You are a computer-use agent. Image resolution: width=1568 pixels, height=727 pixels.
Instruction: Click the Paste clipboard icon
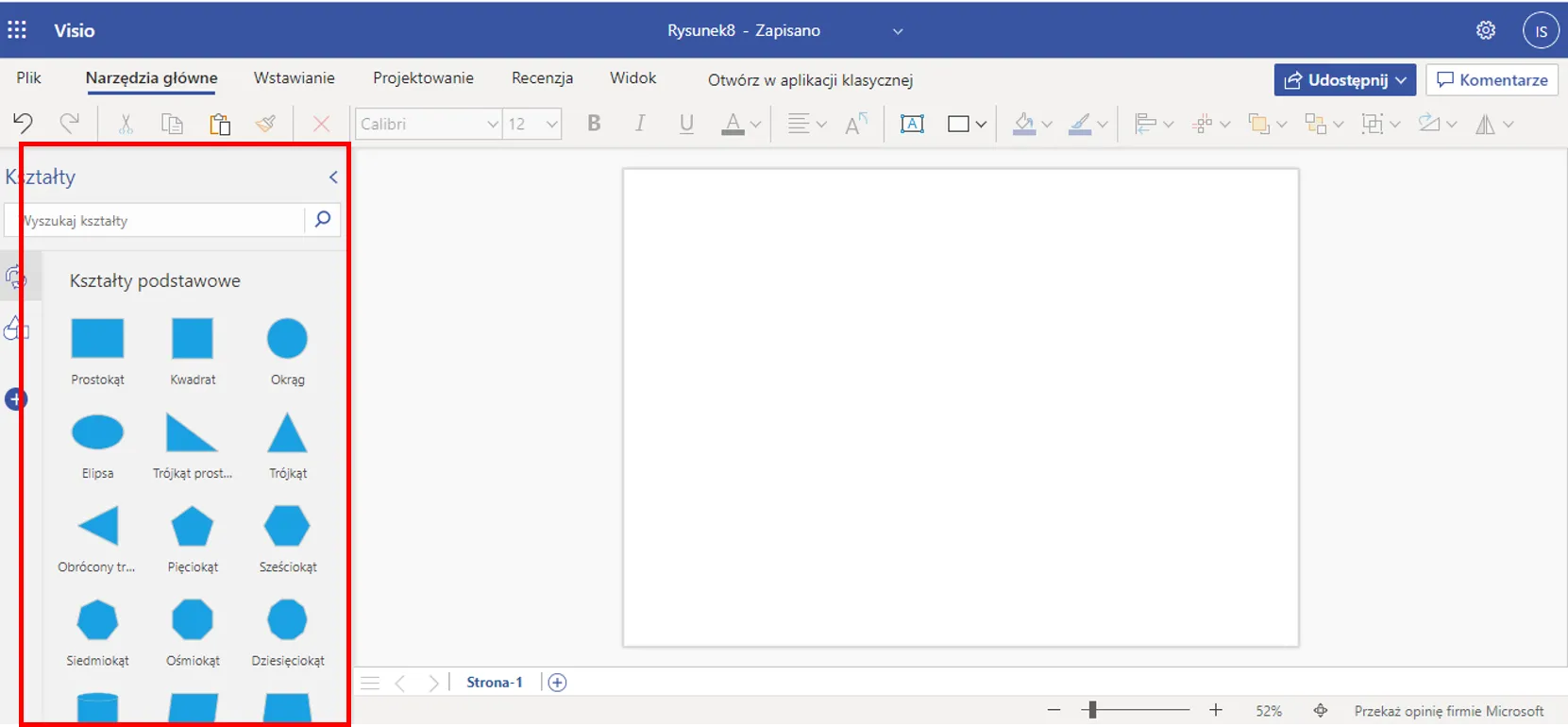(x=220, y=124)
